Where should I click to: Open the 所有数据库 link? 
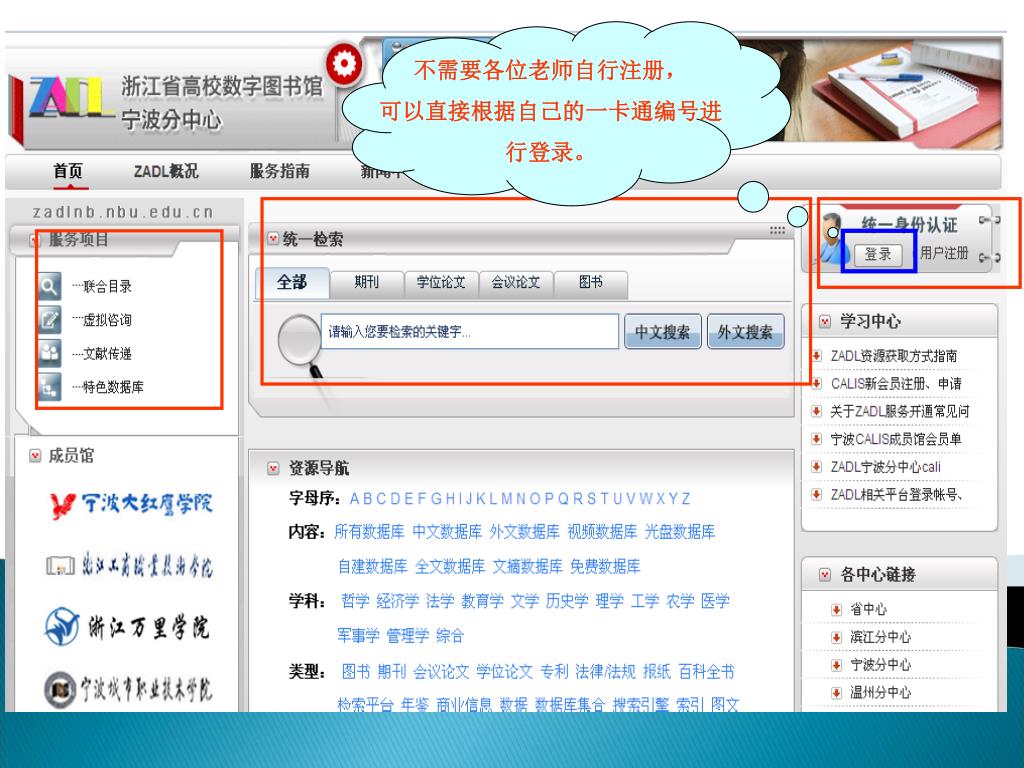[369, 532]
